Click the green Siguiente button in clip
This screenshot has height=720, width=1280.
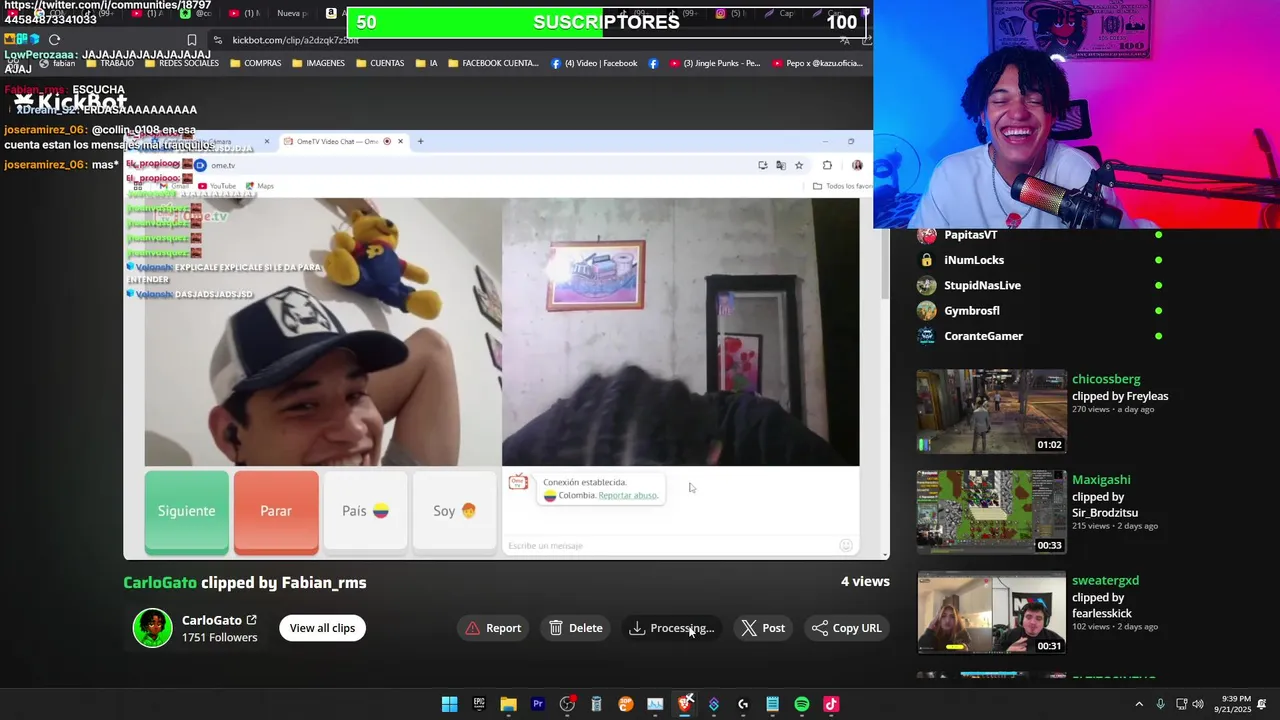coord(186,511)
